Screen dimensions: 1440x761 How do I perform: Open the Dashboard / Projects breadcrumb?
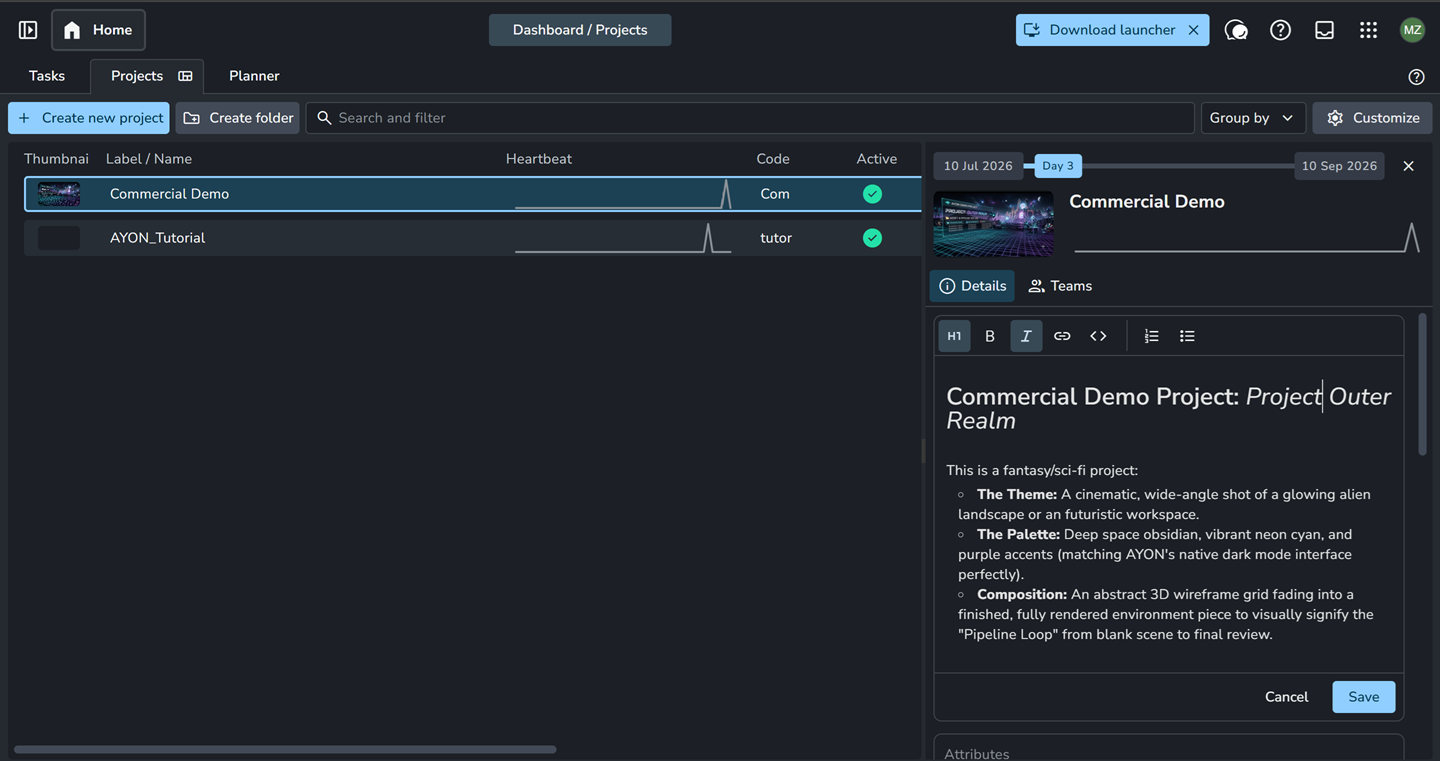tap(580, 30)
